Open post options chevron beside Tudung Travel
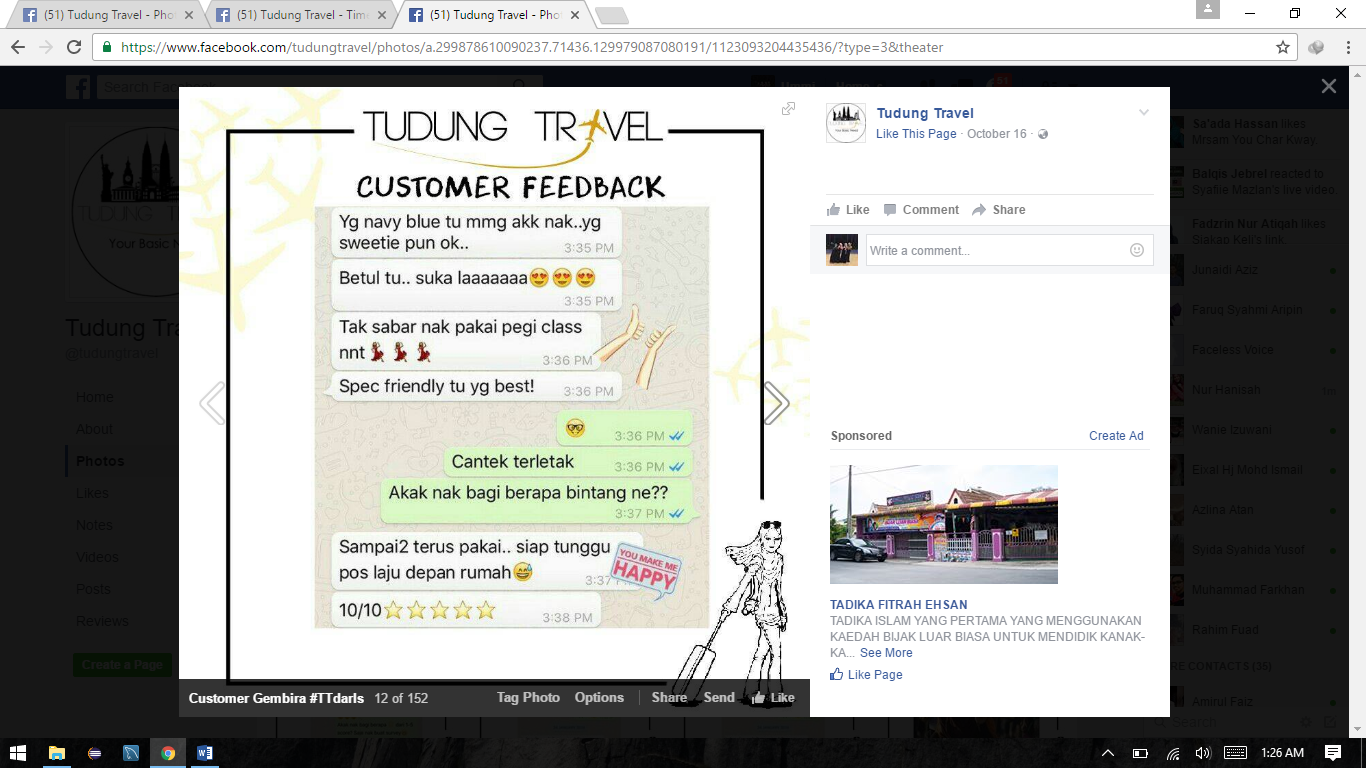The height and width of the screenshot is (768, 1366). pyautogui.click(x=1144, y=112)
